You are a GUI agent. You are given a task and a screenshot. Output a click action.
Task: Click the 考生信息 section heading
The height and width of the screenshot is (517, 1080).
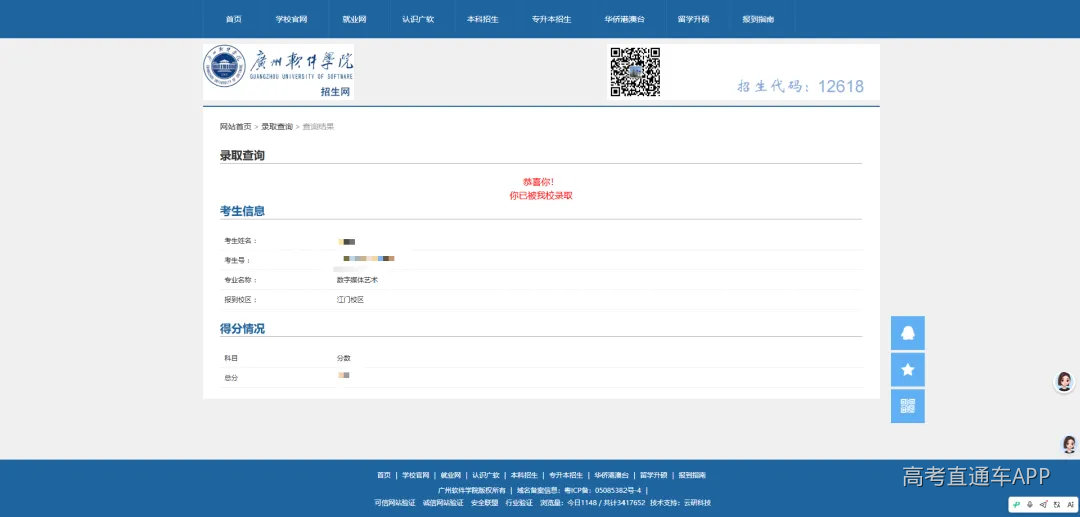click(x=242, y=211)
